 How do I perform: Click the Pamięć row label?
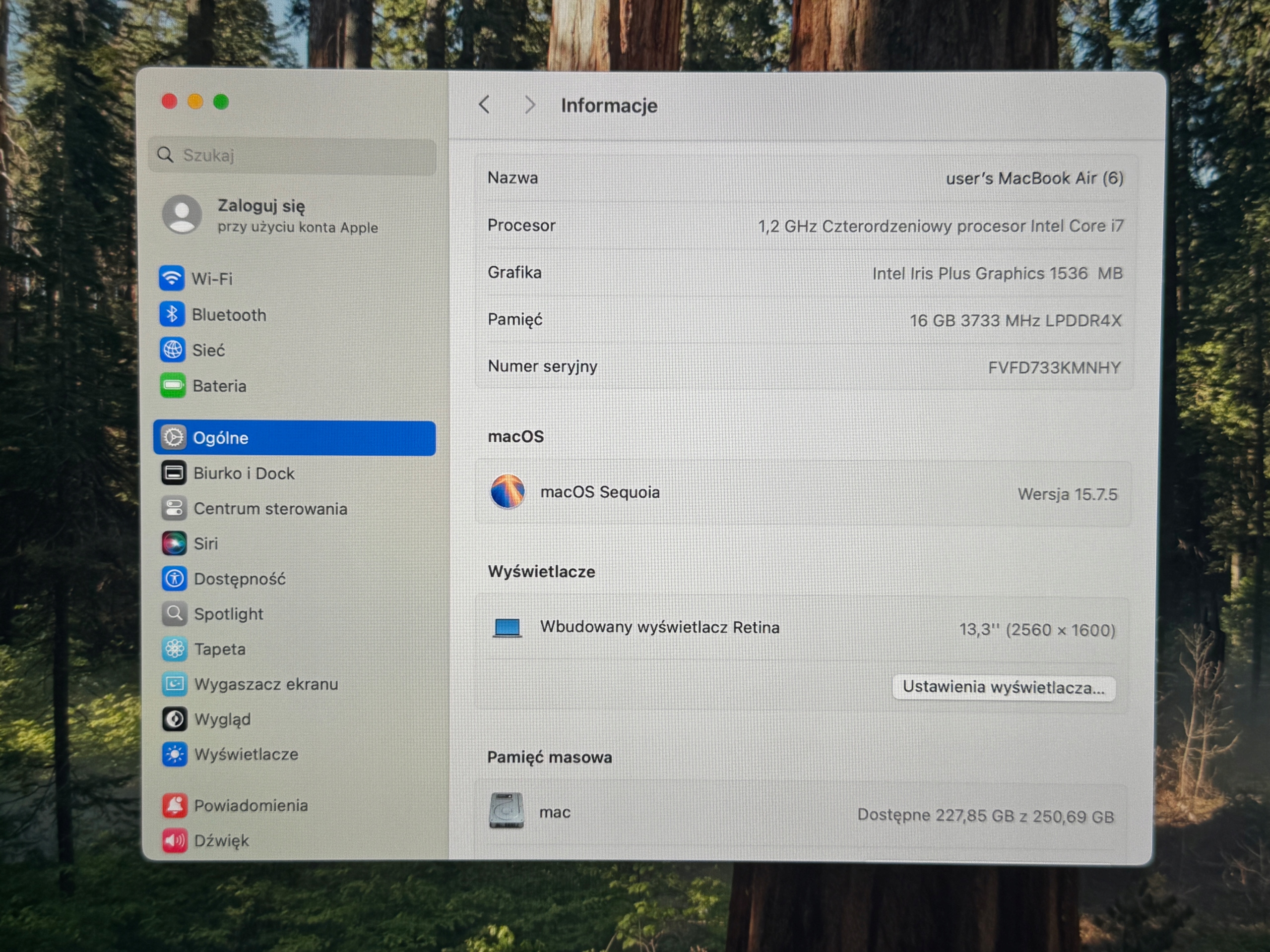coord(515,320)
